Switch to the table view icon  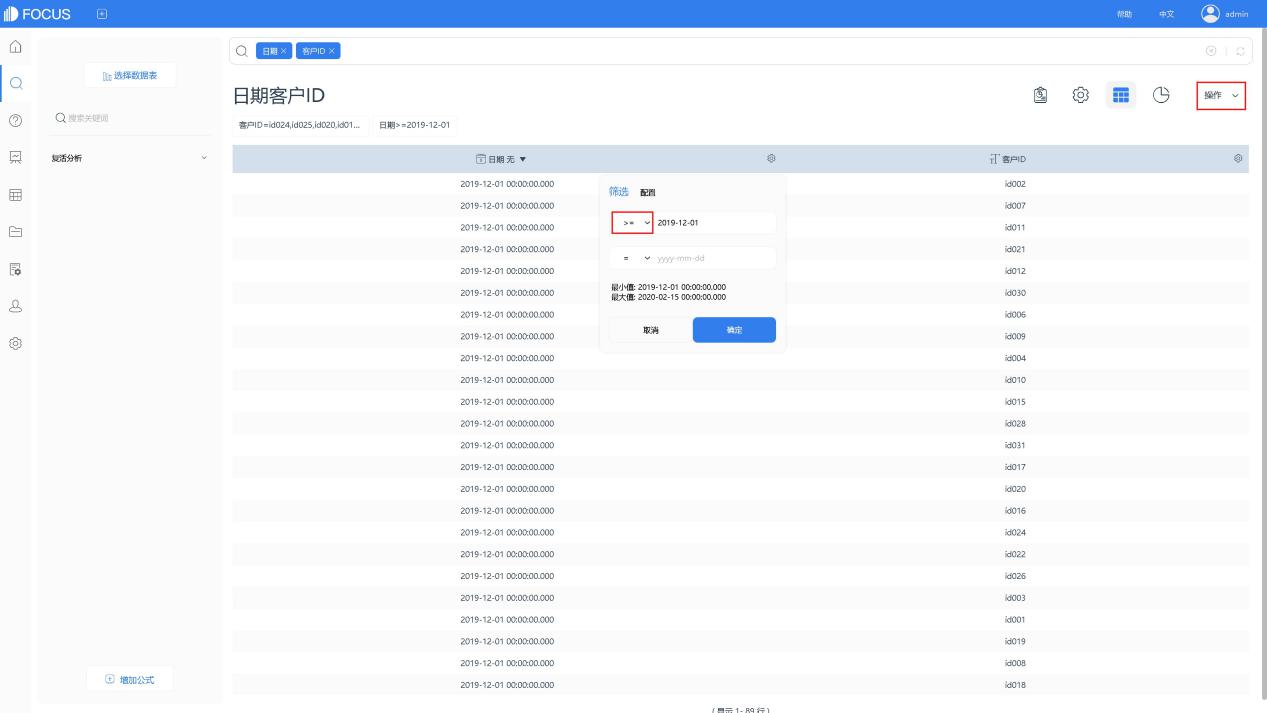tap(1121, 95)
